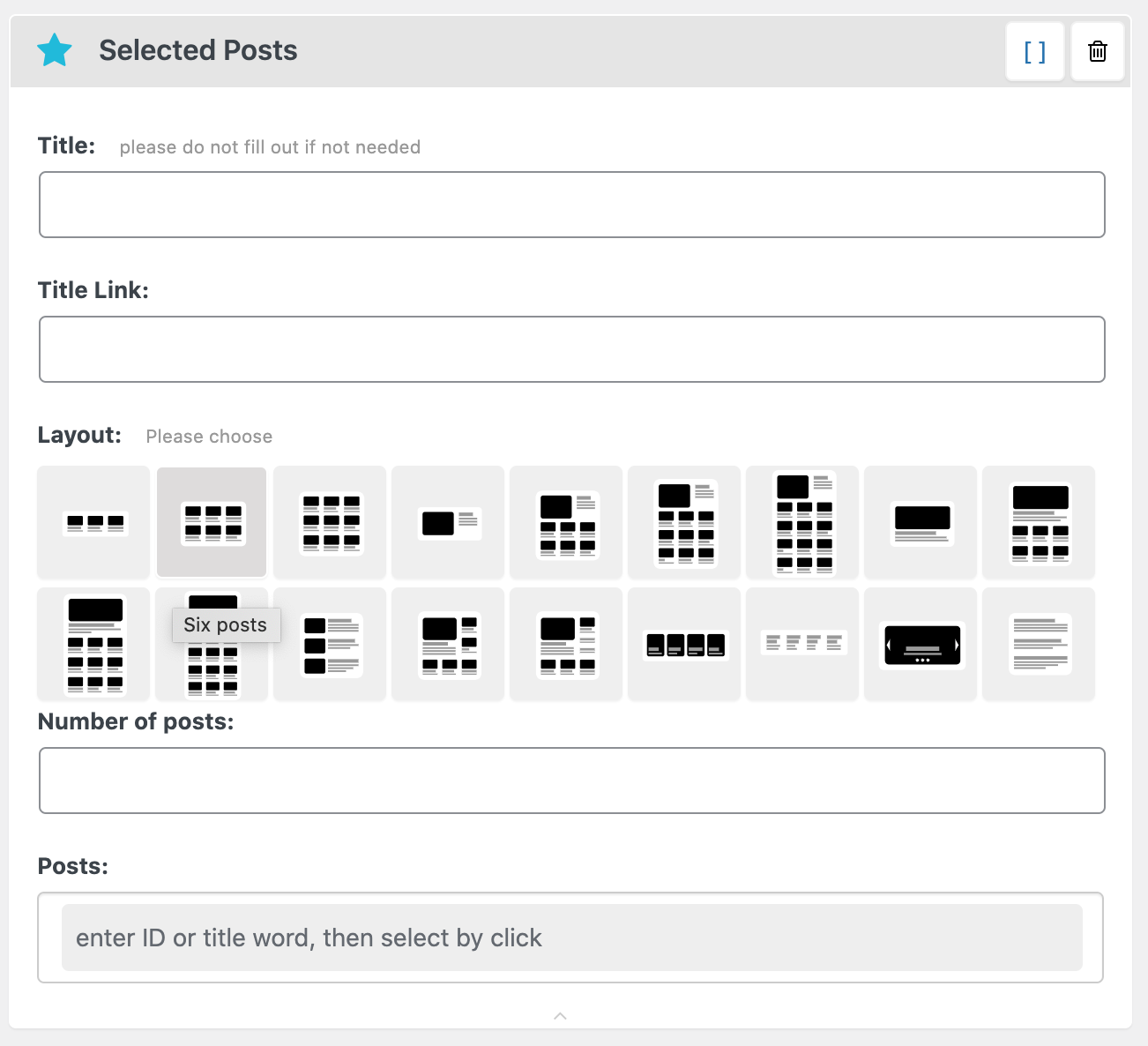The height and width of the screenshot is (1046, 1148).
Task: Click the shortcode [ ] button
Action: (1034, 50)
